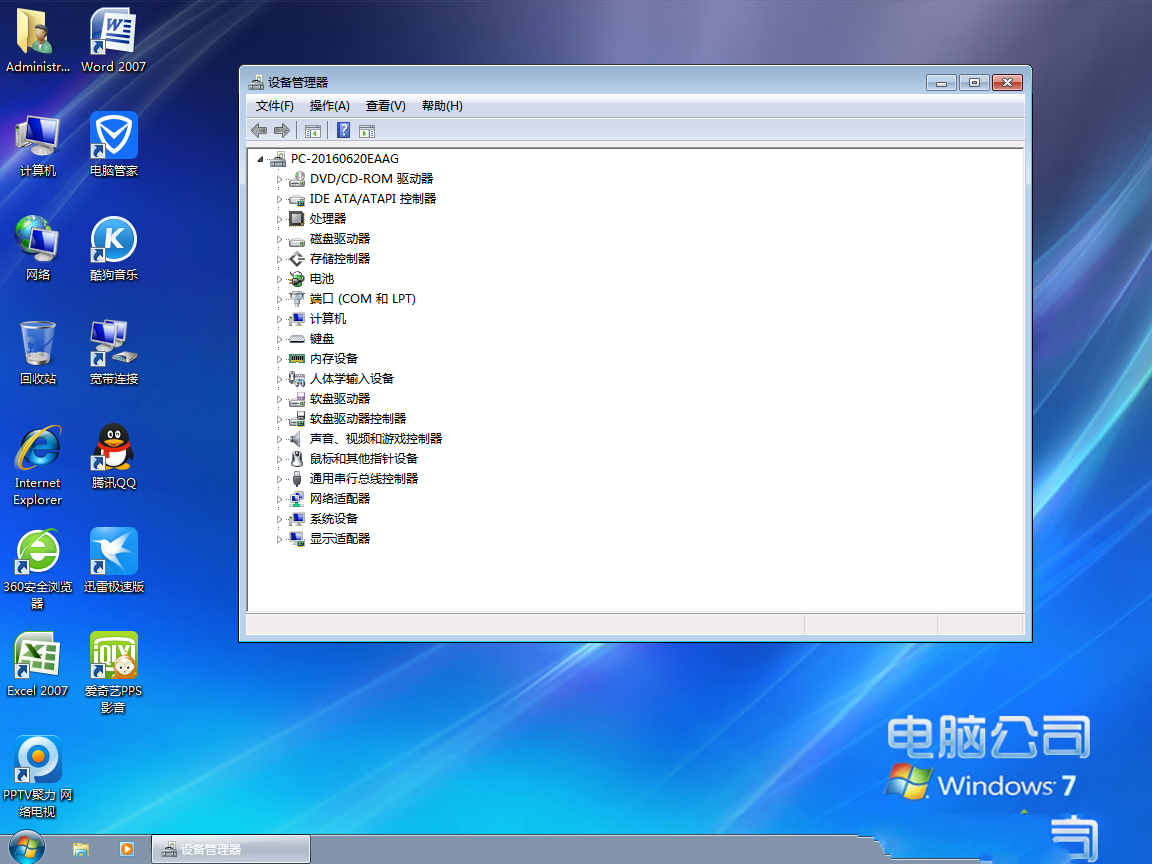Open the 操作(A) menu

click(329, 106)
